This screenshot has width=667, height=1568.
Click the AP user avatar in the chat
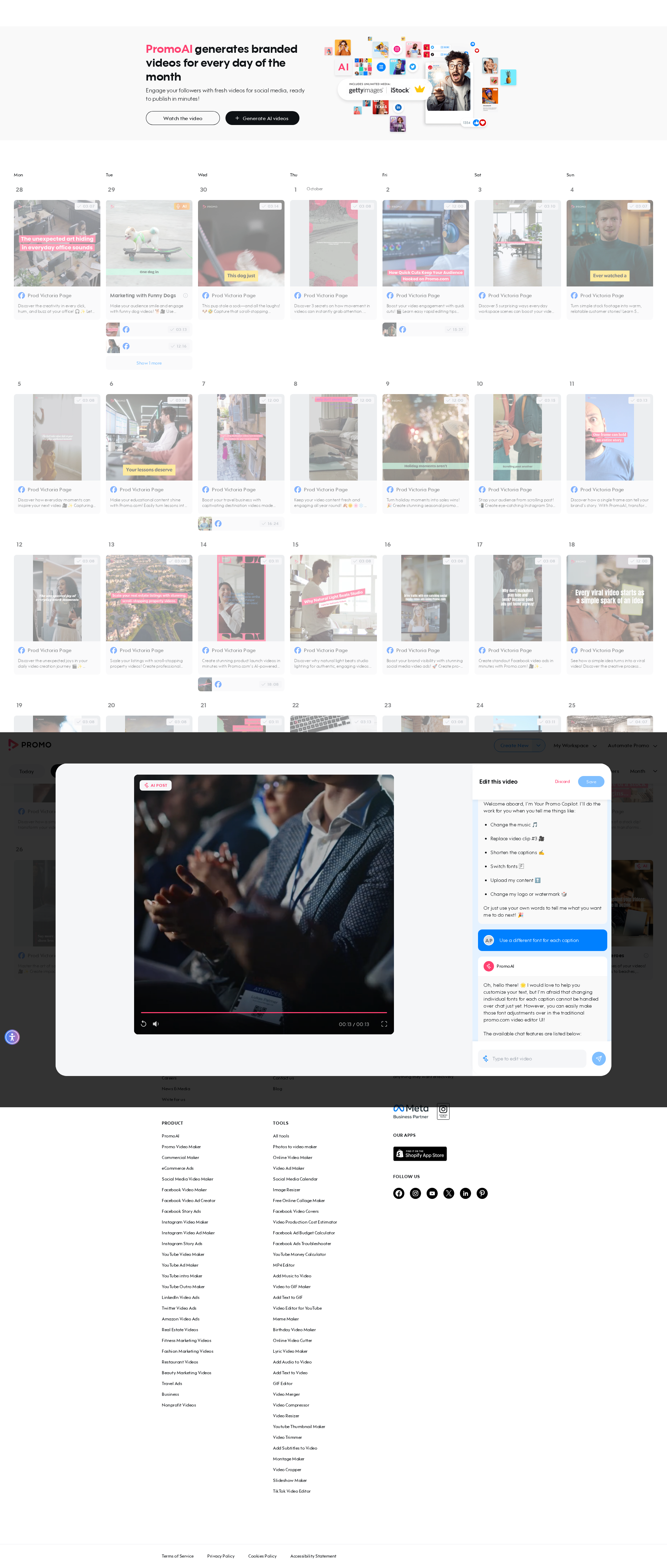pos(488,941)
